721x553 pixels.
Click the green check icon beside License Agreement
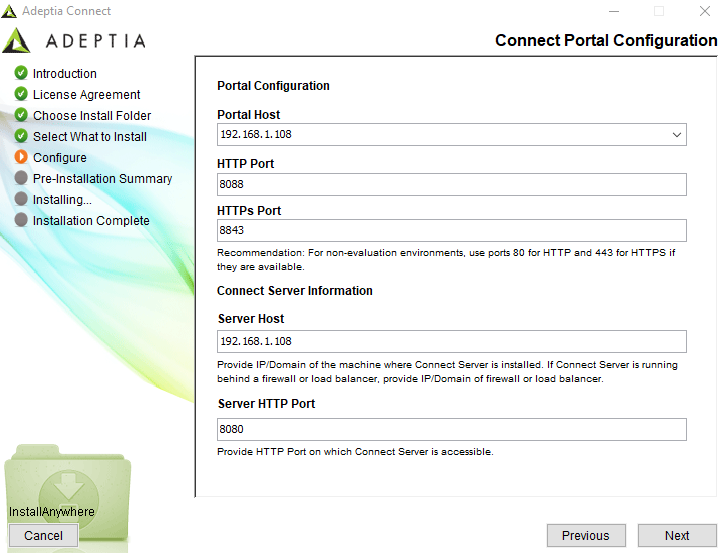coord(21,94)
